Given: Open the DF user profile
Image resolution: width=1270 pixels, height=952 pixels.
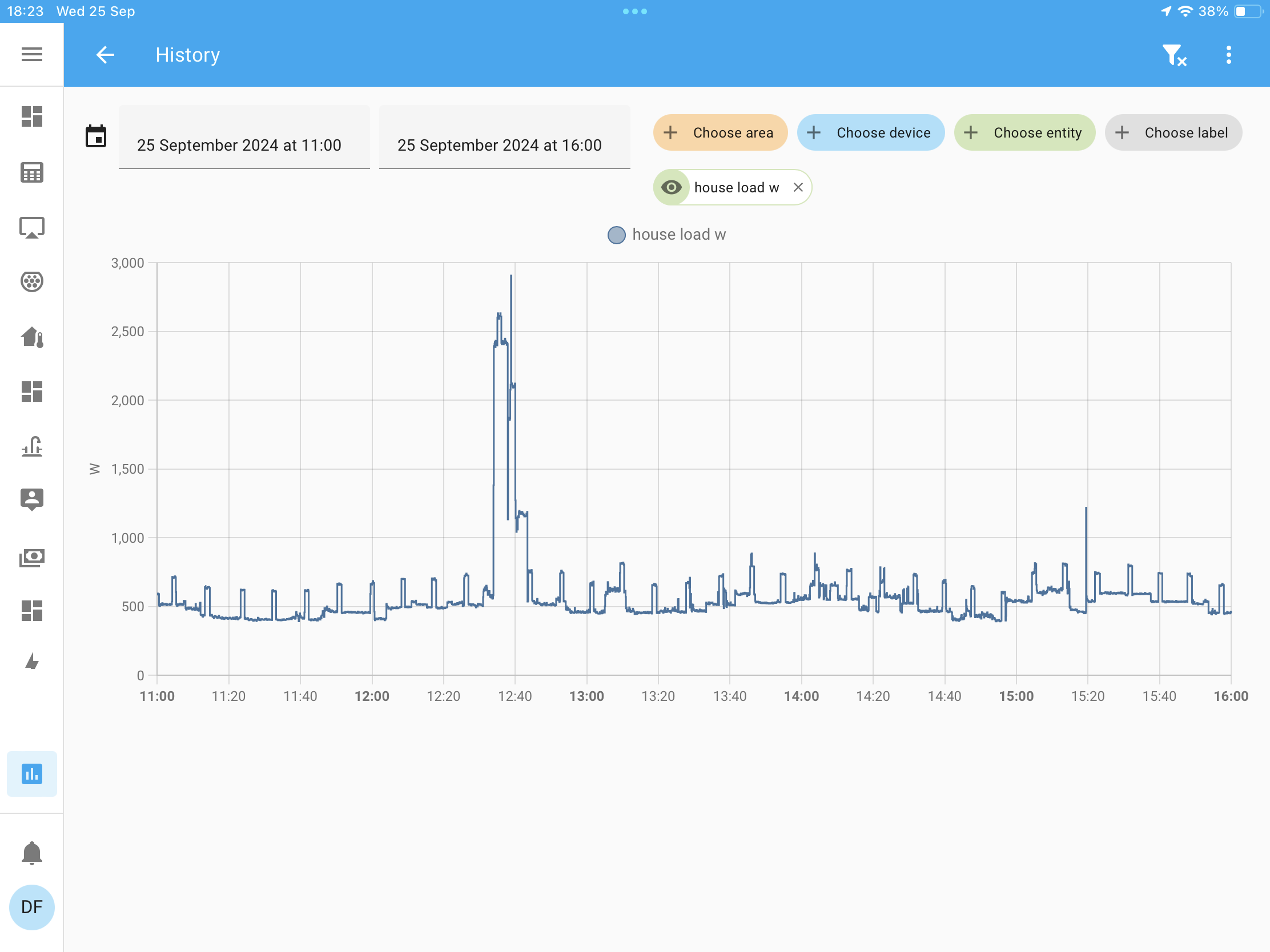Looking at the screenshot, I should pyautogui.click(x=31, y=907).
